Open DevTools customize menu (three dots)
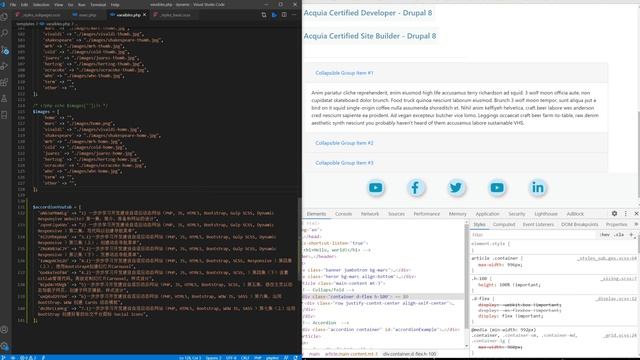The image size is (640, 360). [625, 213]
